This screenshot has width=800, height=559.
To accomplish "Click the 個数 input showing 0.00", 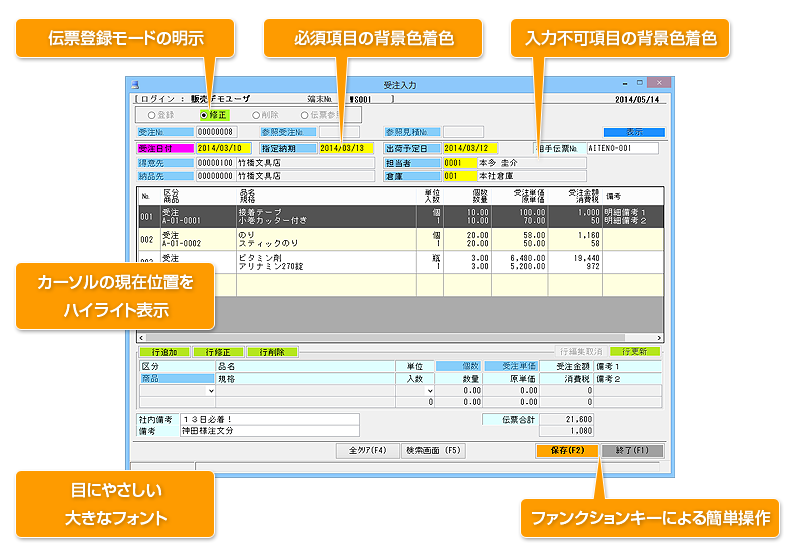I will point(459,391).
